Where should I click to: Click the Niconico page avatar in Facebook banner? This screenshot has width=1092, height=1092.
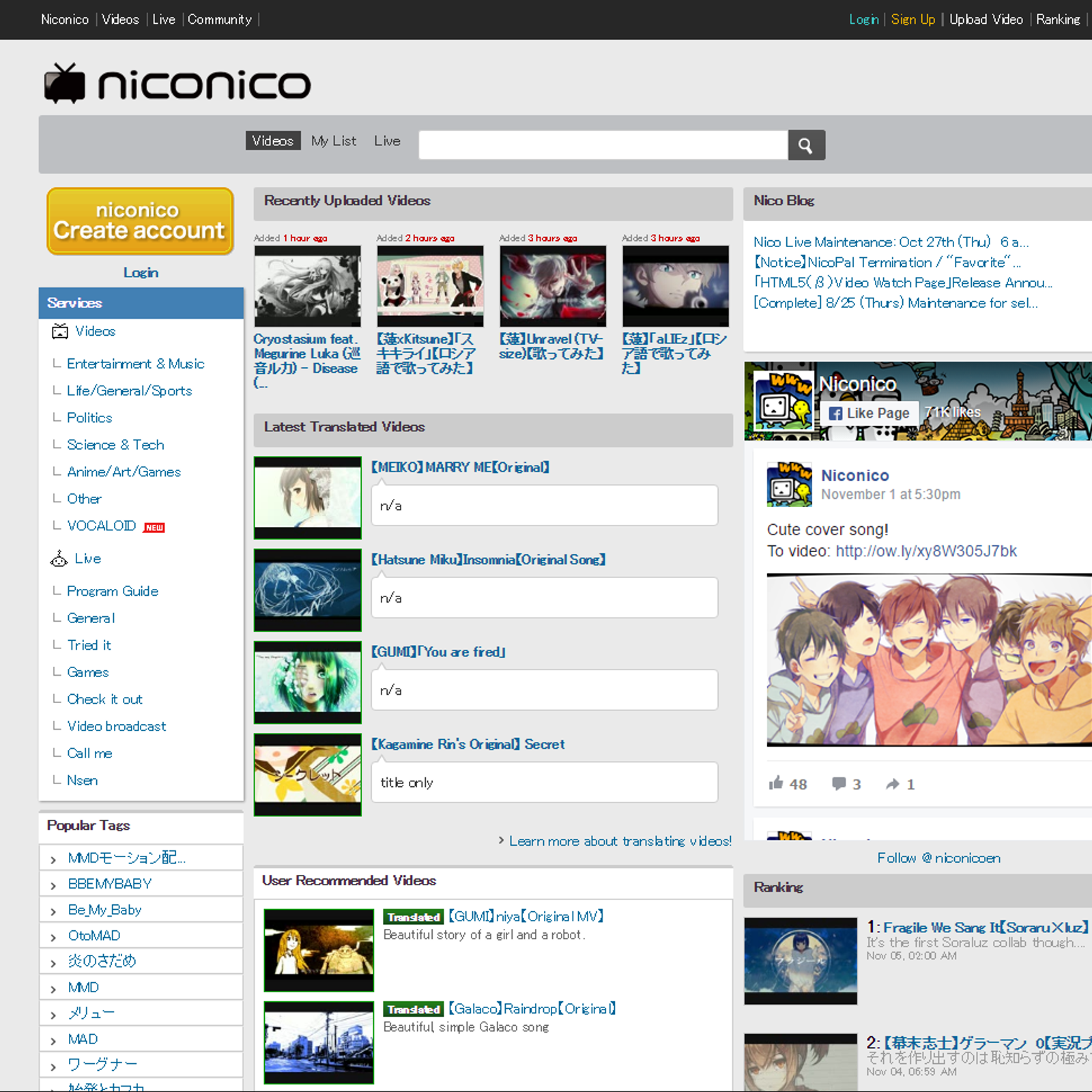click(x=784, y=401)
